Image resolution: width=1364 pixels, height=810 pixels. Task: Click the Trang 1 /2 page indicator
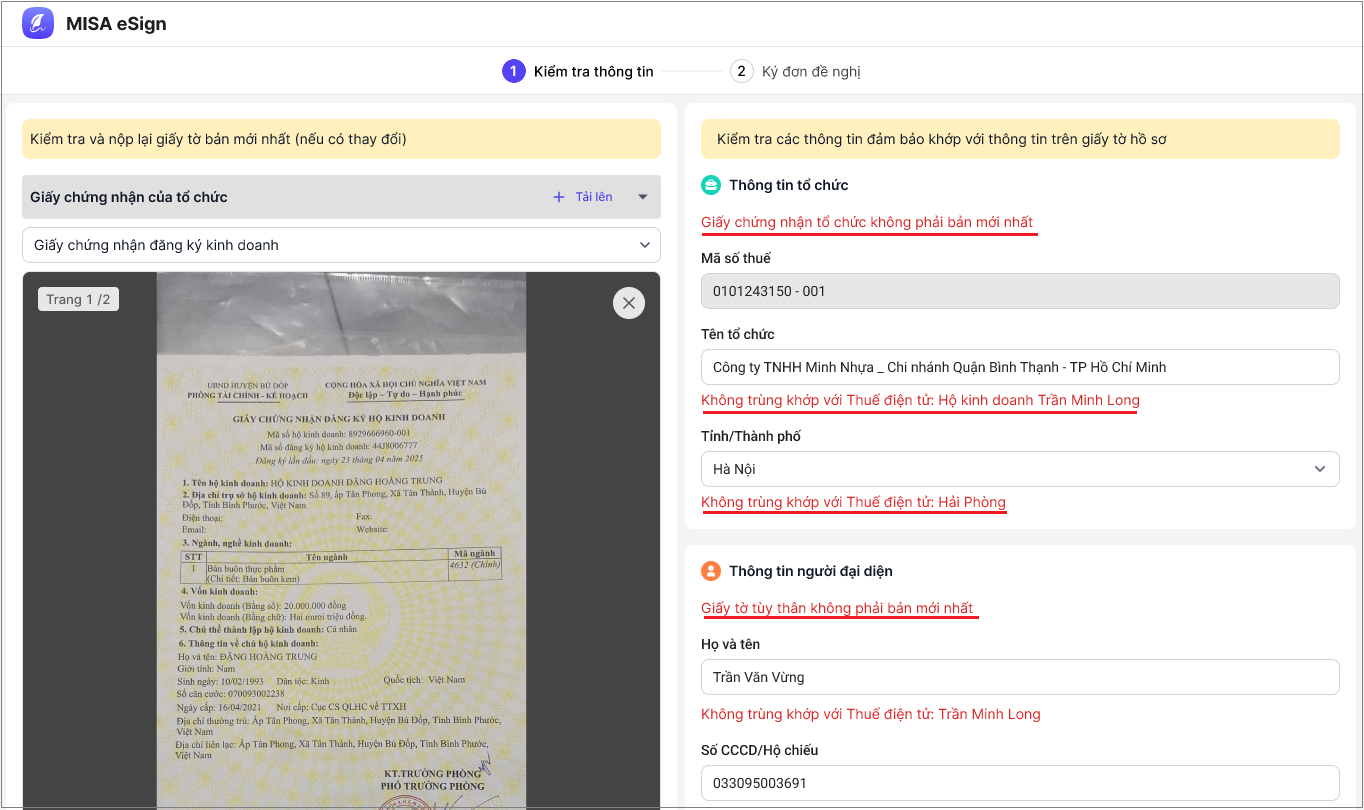click(x=78, y=299)
